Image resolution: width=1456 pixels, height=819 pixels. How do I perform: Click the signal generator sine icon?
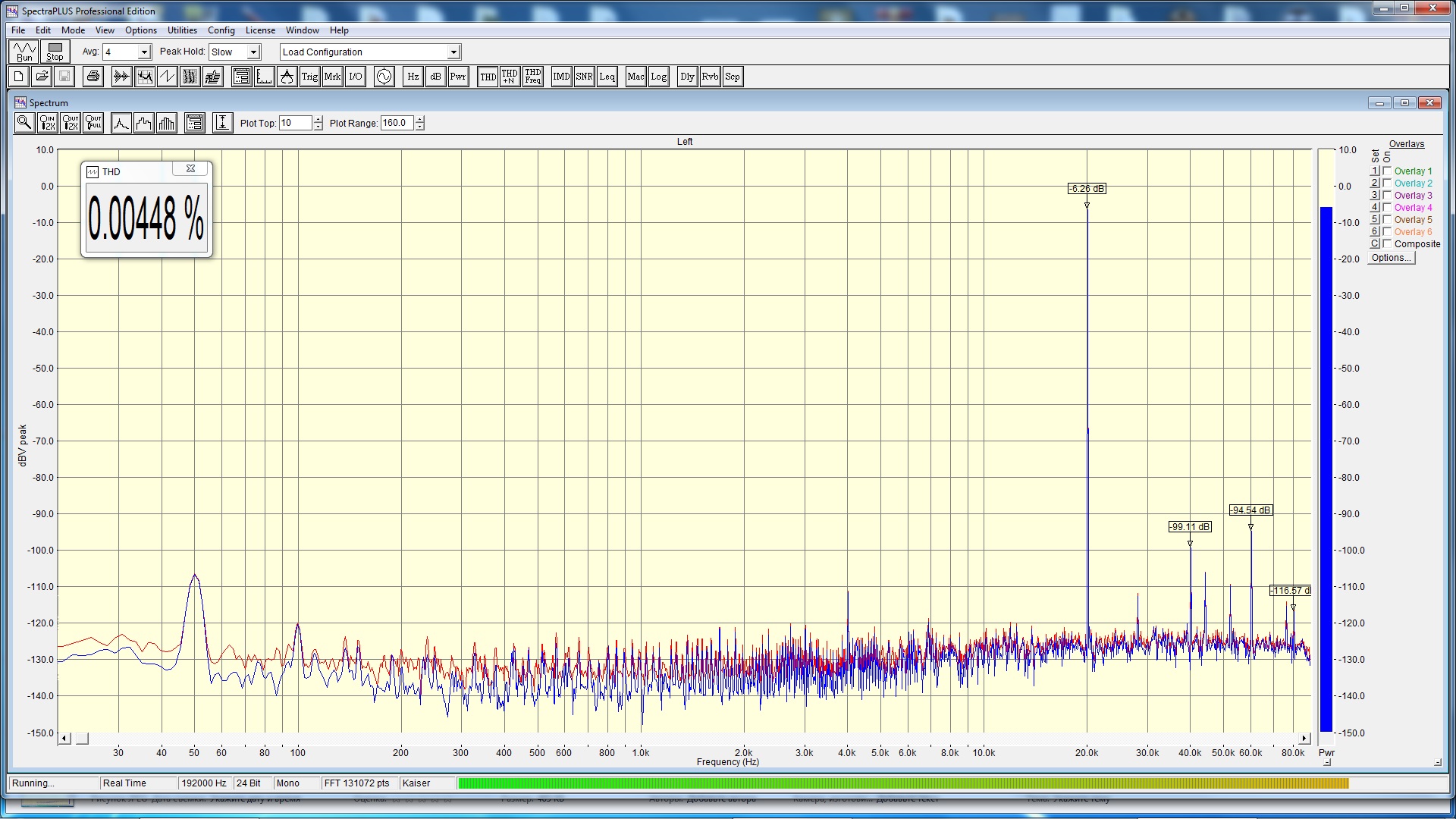[384, 77]
